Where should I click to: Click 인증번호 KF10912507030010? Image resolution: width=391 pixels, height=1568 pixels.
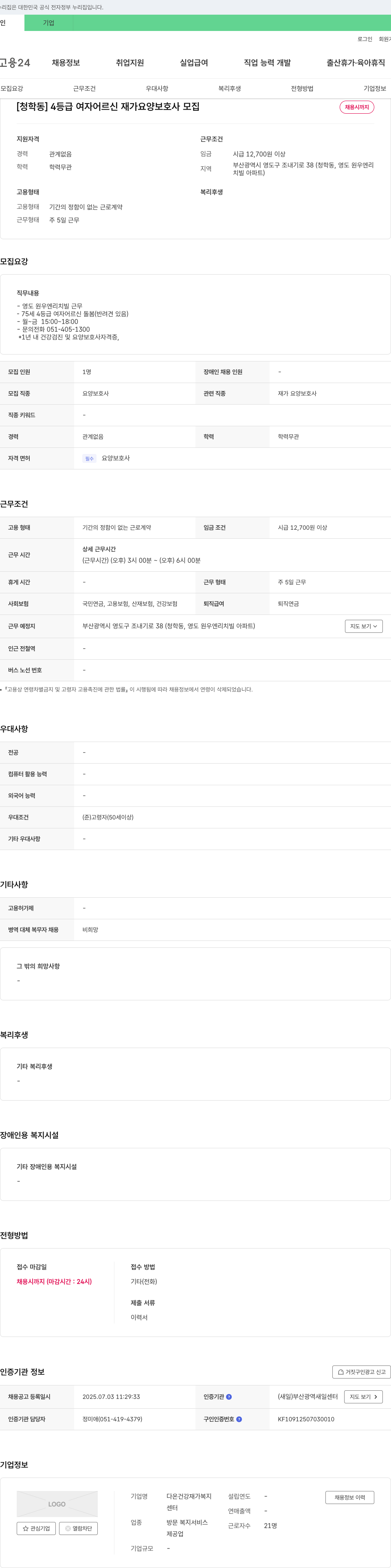pyautogui.click(x=306, y=1419)
